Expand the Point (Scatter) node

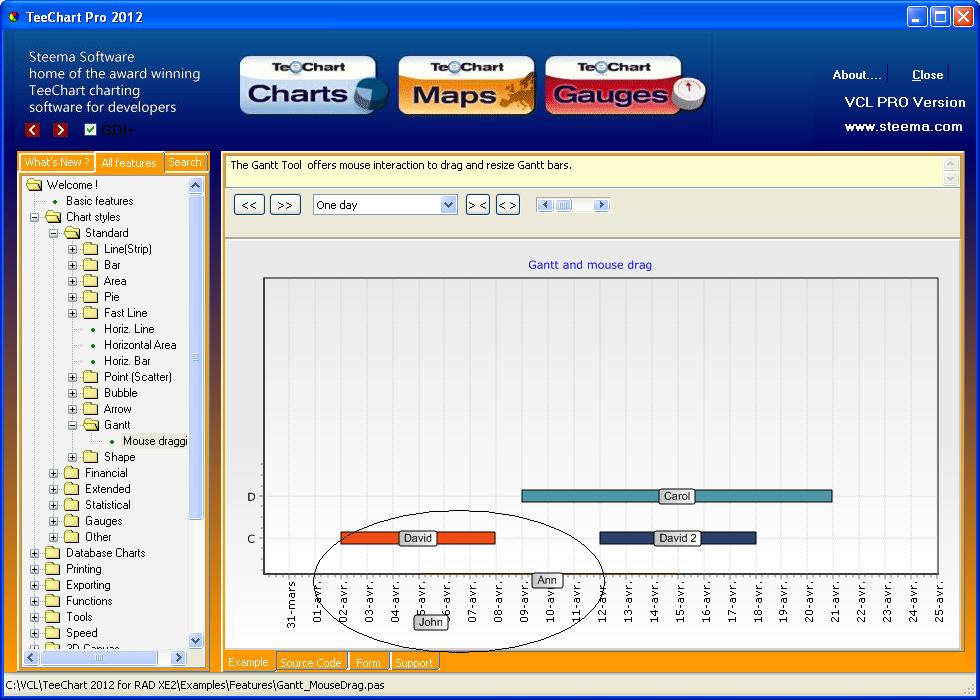72,377
